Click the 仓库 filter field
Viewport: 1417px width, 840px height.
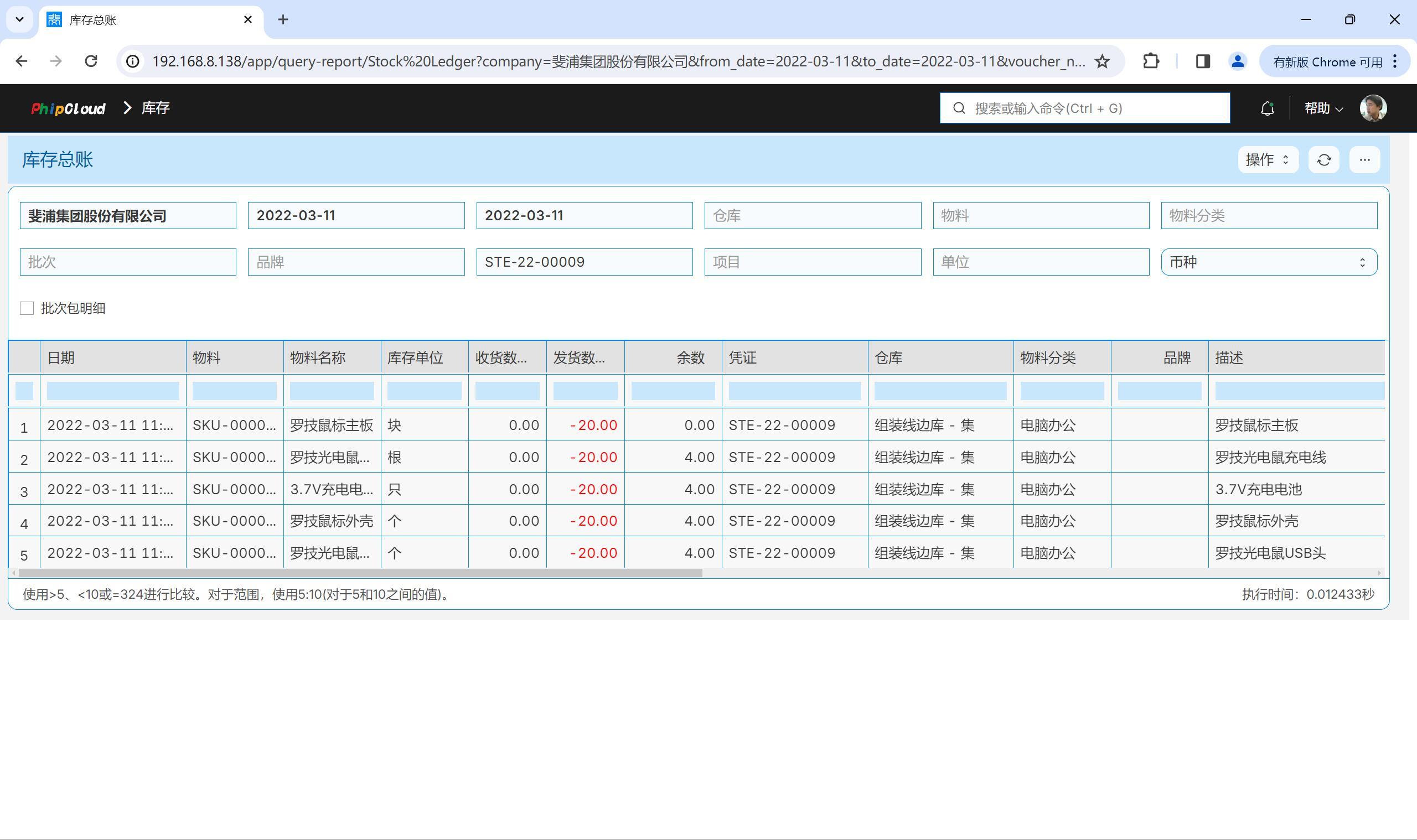pyautogui.click(x=813, y=216)
